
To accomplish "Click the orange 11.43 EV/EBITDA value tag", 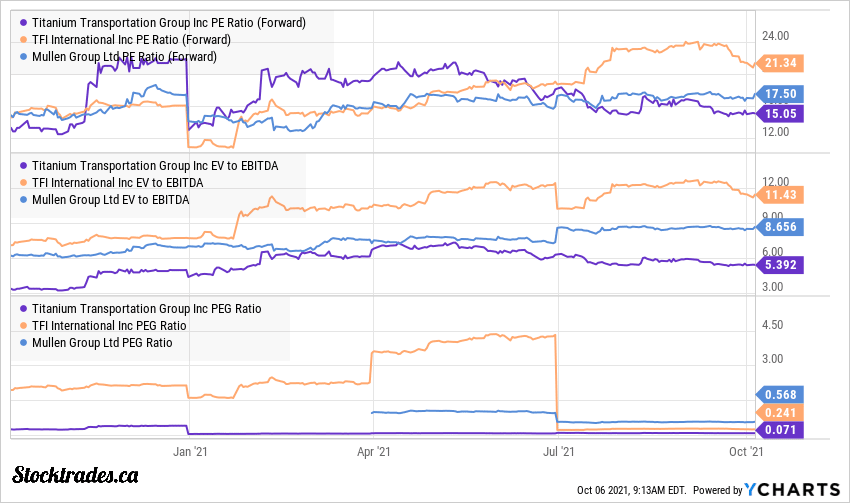I will [x=785, y=194].
